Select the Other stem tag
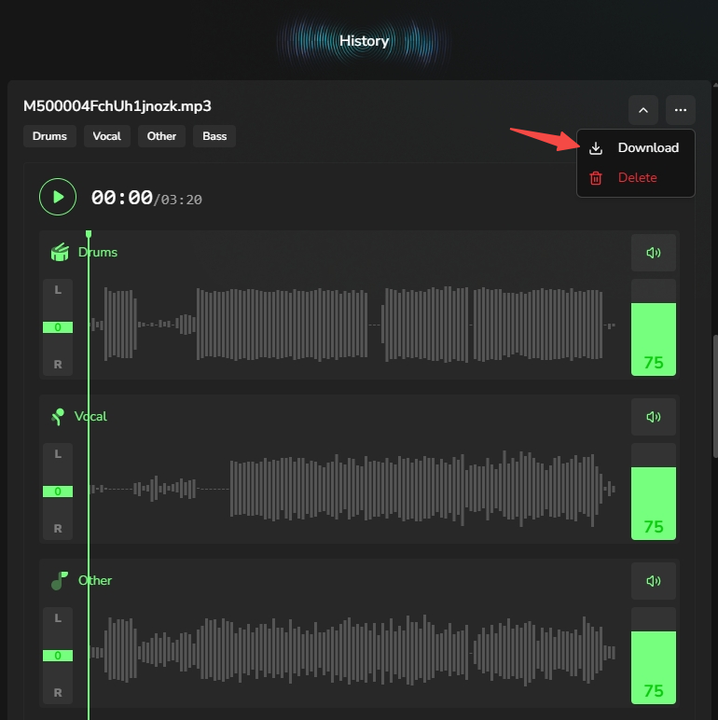This screenshot has height=720, width=718. point(162,136)
